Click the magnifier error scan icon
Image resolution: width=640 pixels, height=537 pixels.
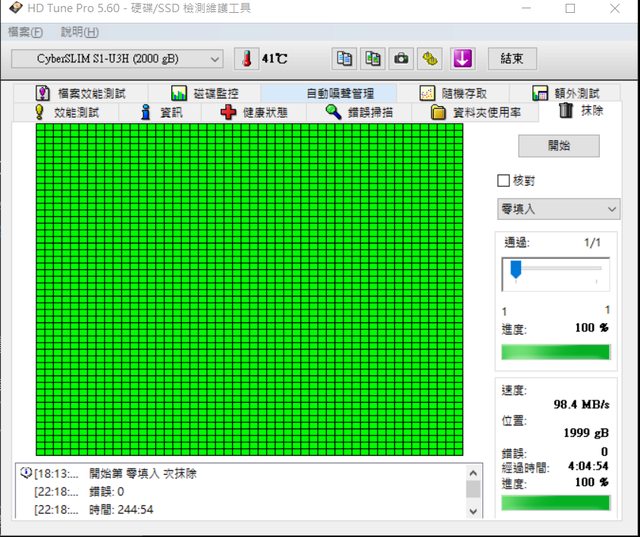coord(334,112)
